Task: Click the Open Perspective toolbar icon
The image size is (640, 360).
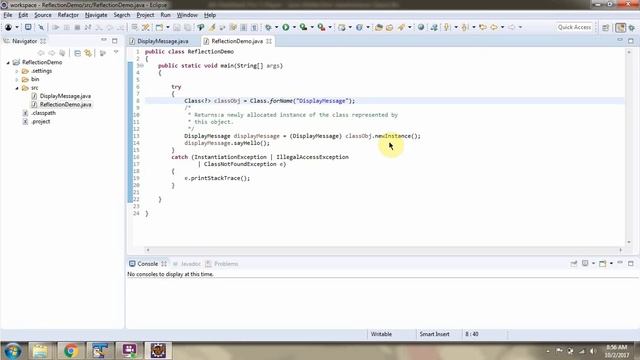Action: [x=606, y=28]
